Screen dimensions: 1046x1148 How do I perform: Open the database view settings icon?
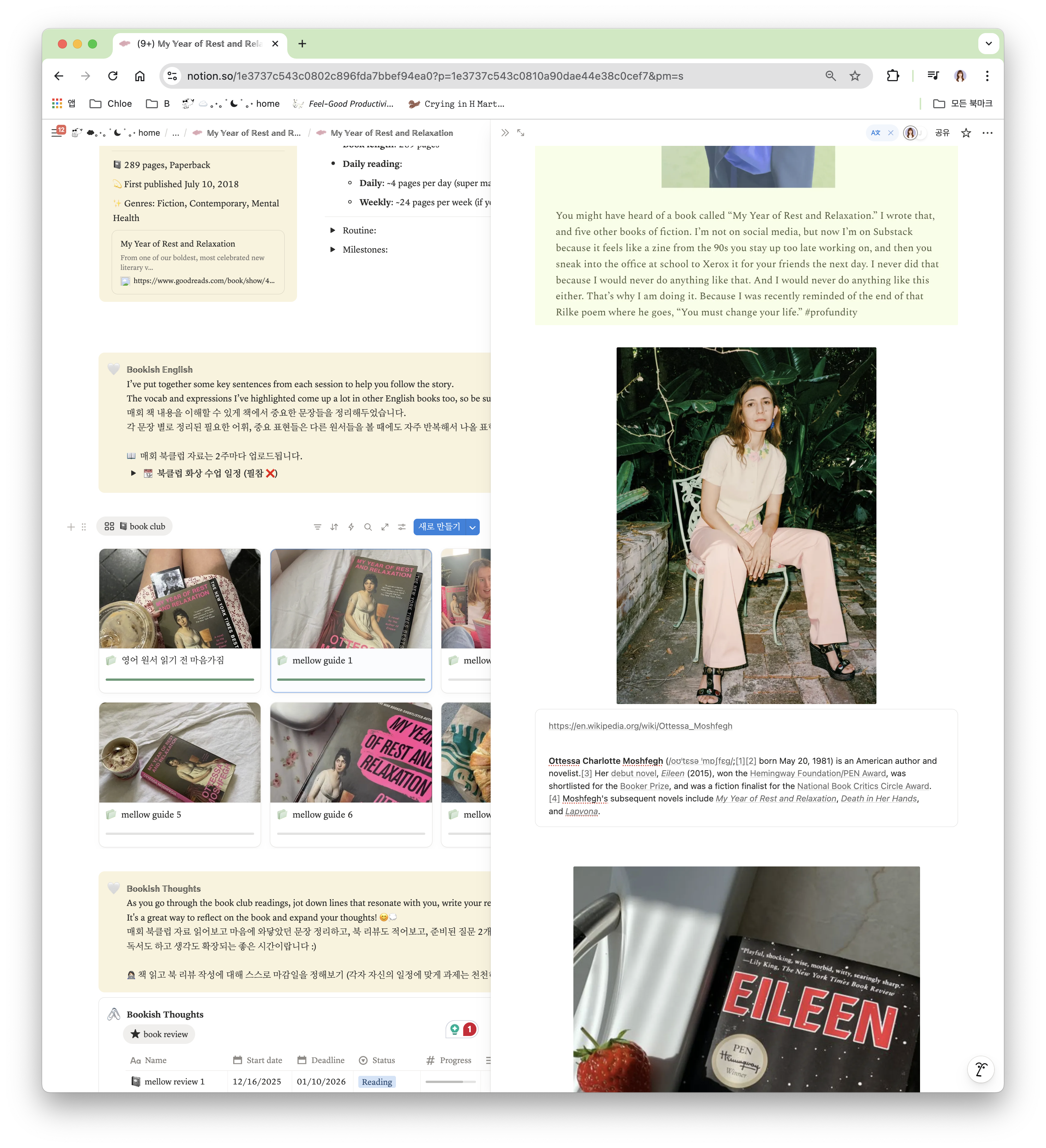click(x=402, y=527)
